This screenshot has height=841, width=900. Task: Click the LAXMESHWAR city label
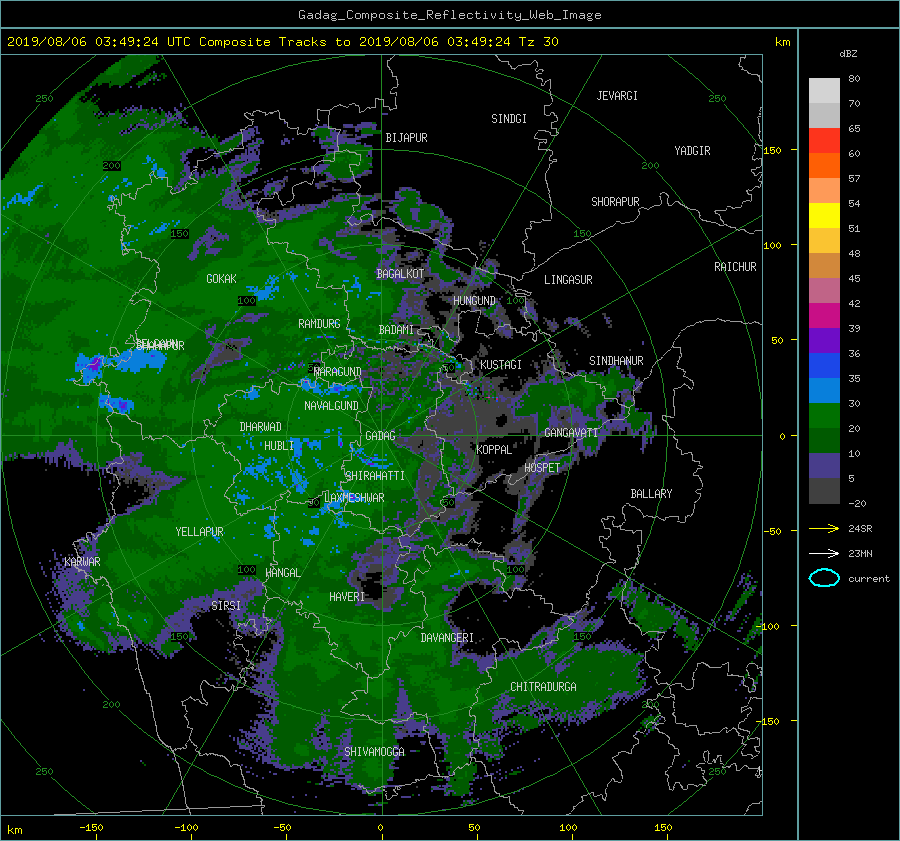click(x=354, y=498)
